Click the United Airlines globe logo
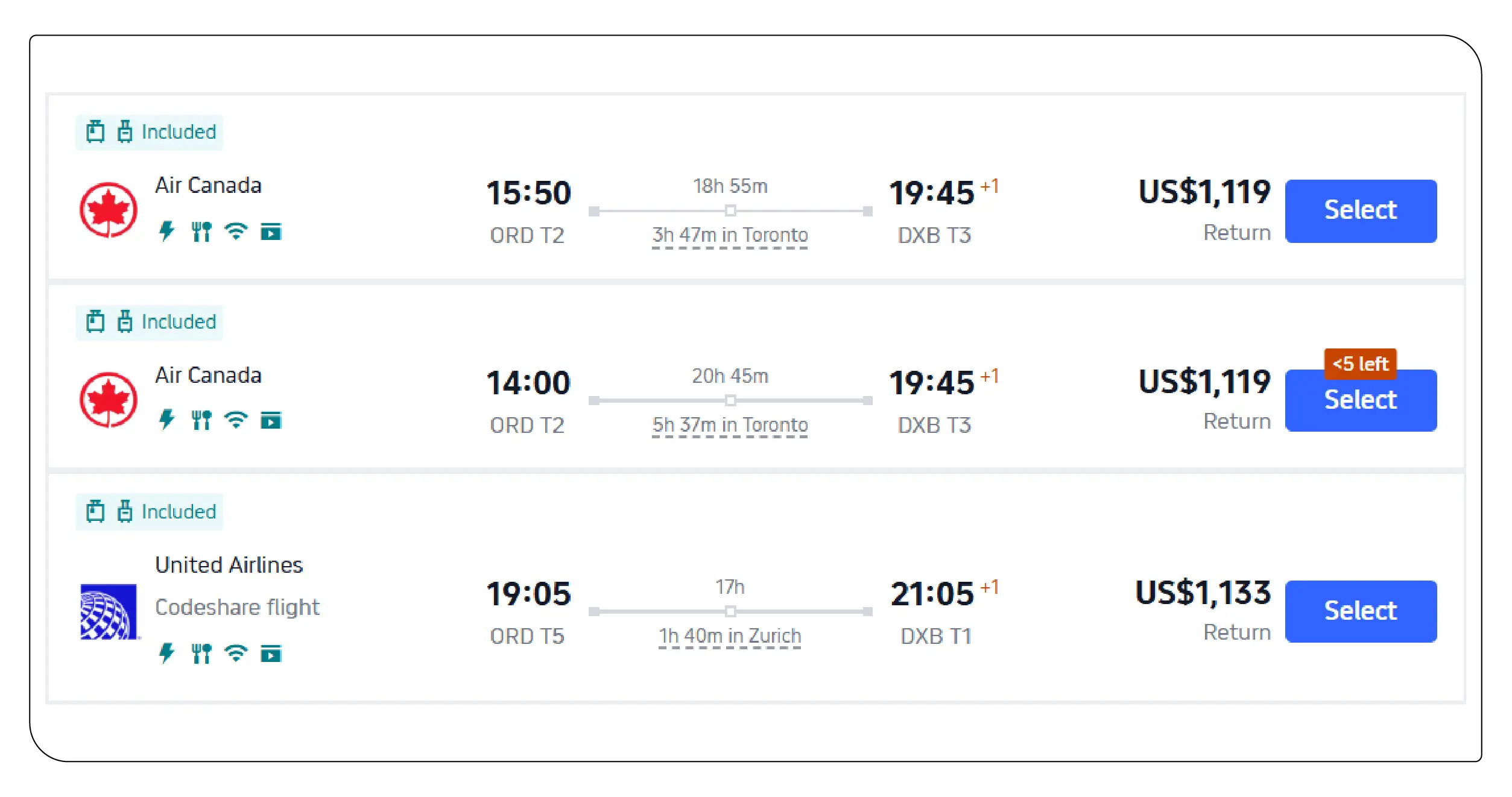The height and width of the screenshot is (797, 1512). [109, 611]
